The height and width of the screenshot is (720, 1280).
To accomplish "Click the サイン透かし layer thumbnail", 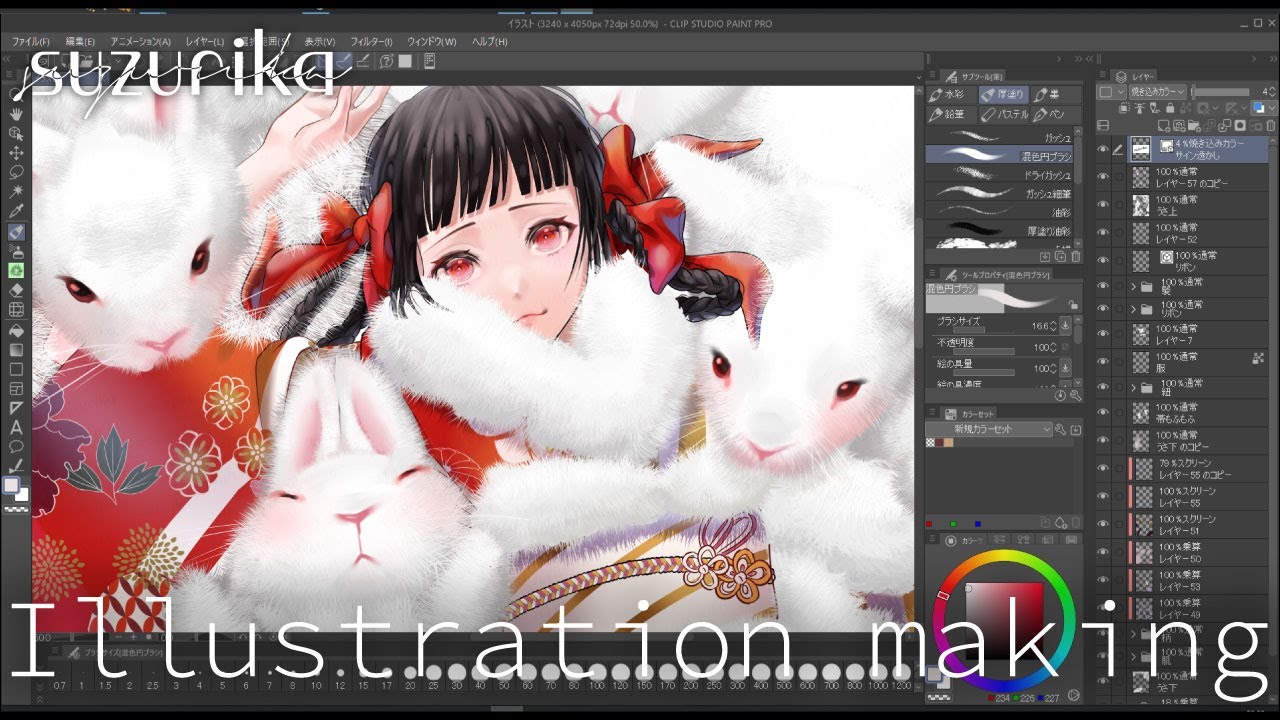I will [1141, 150].
